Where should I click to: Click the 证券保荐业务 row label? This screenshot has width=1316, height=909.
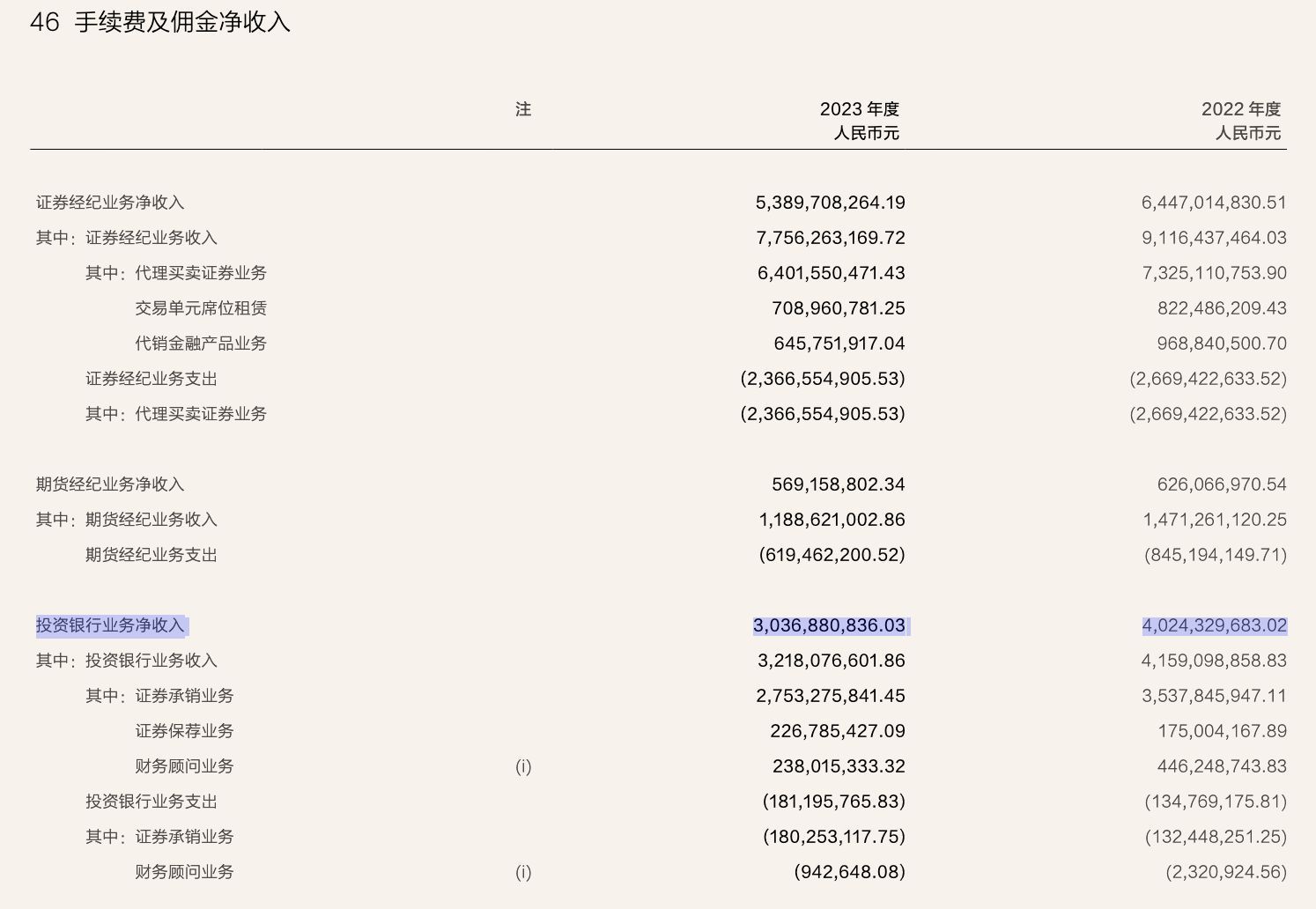[184, 731]
